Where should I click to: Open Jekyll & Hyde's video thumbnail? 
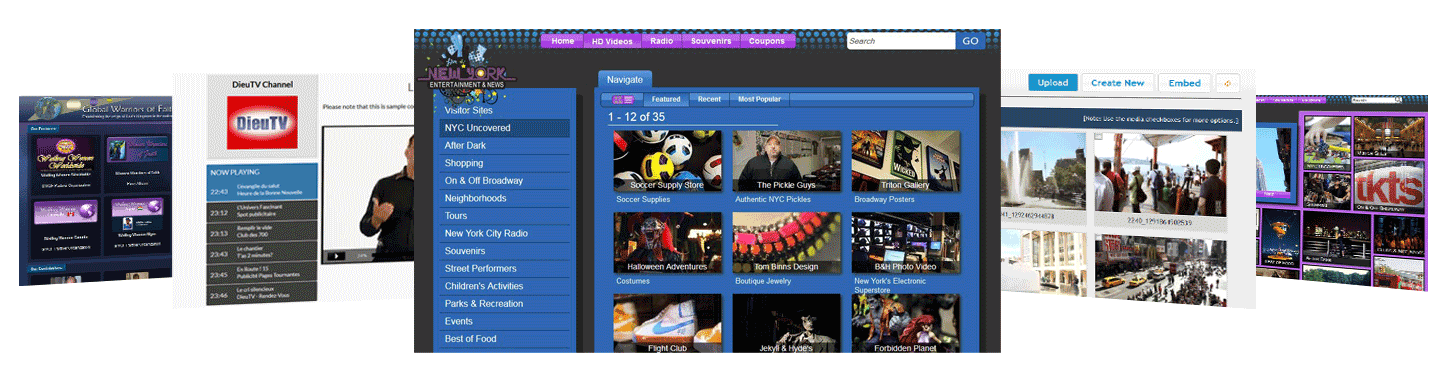coord(786,323)
